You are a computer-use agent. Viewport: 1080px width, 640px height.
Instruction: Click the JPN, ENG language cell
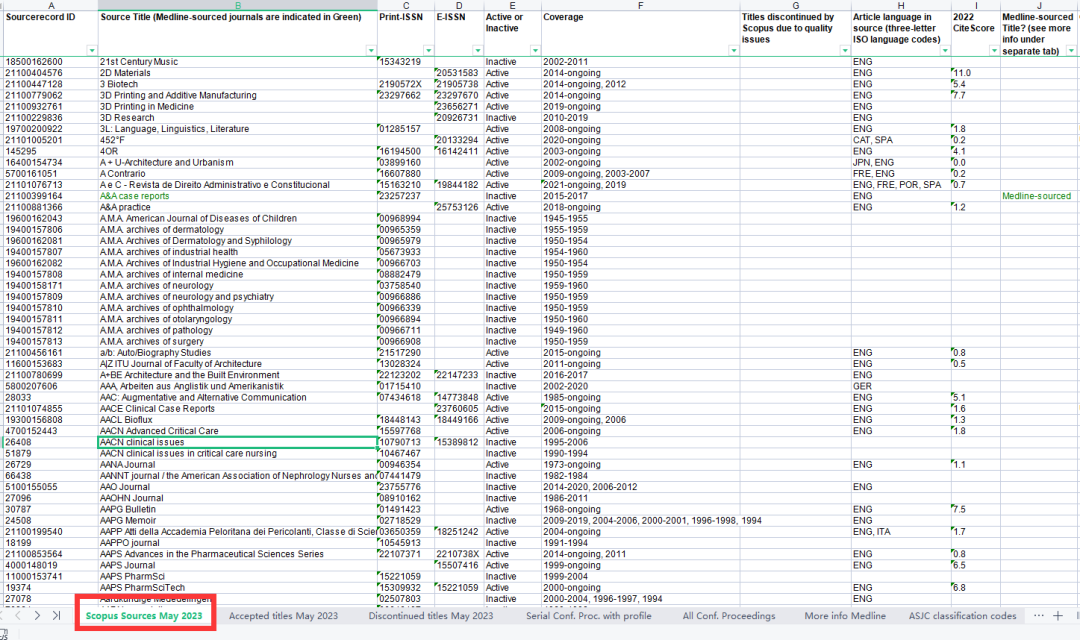pyautogui.click(x=901, y=163)
